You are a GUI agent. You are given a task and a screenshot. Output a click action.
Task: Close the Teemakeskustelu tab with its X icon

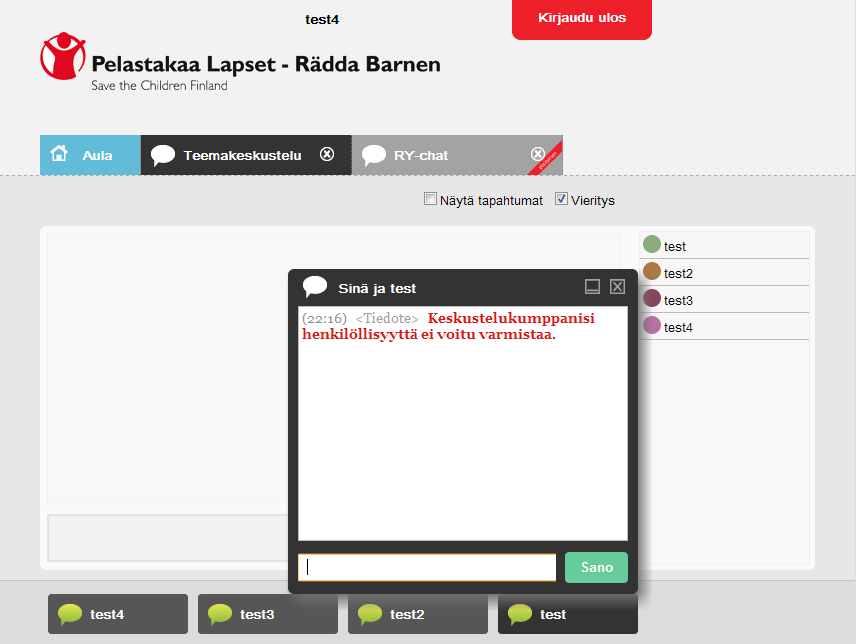coord(327,153)
